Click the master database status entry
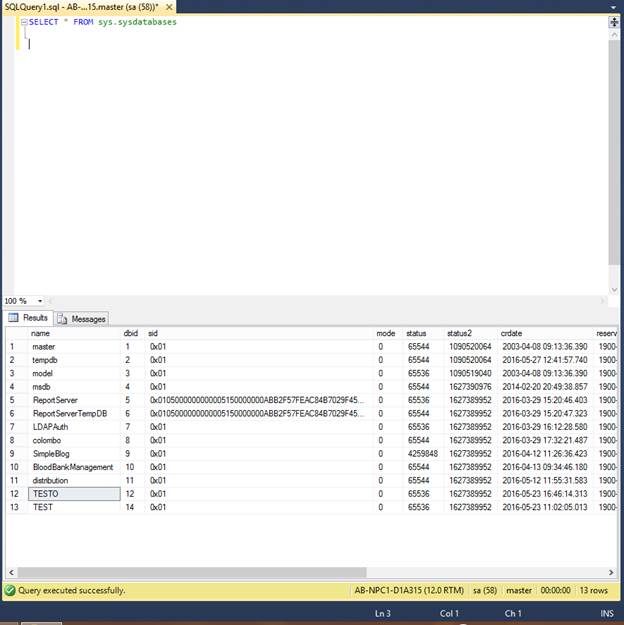Image resolution: width=624 pixels, height=625 pixels. click(x=519, y=590)
